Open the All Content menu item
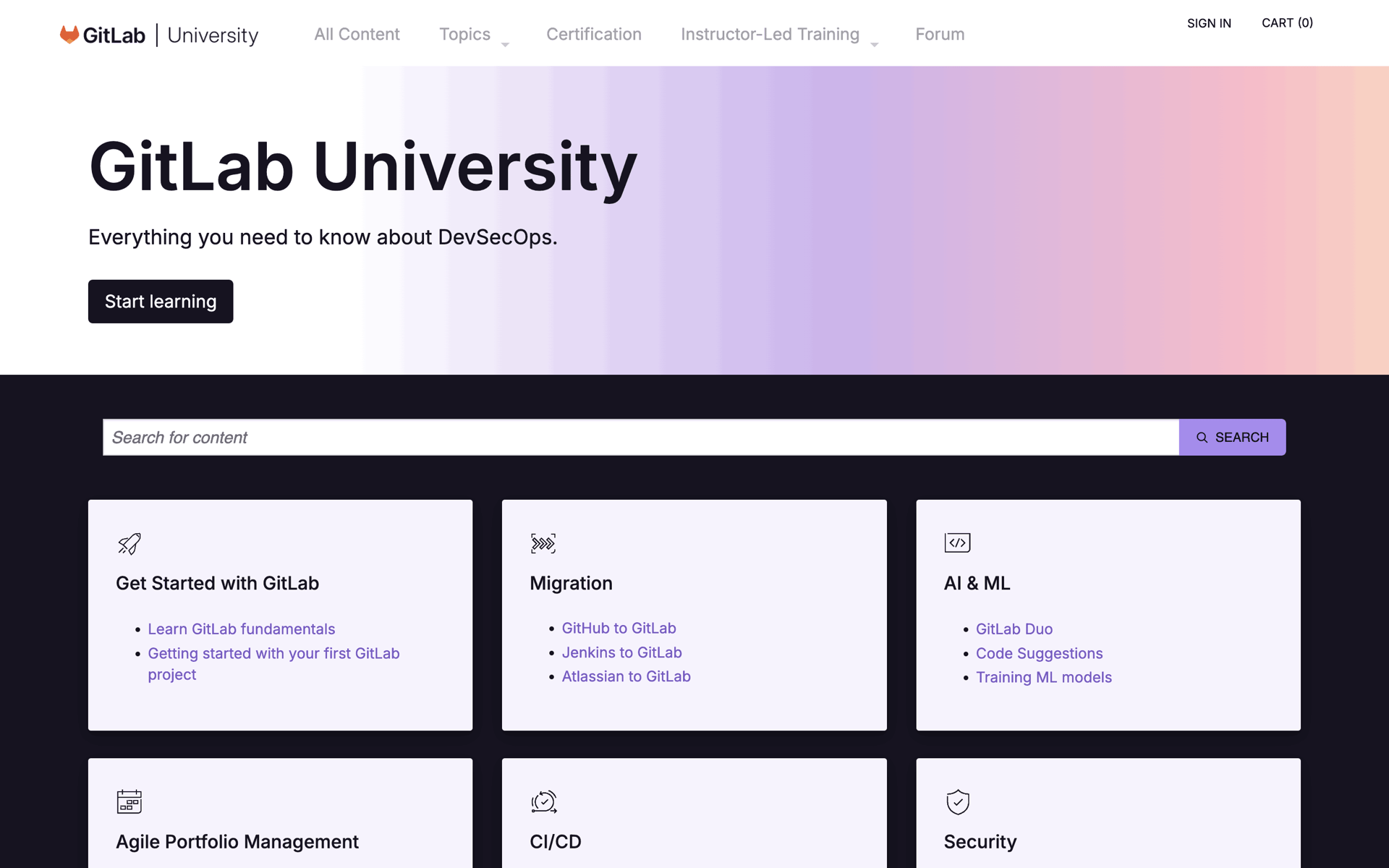Viewport: 1389px width, 868px height. (357, 34)
